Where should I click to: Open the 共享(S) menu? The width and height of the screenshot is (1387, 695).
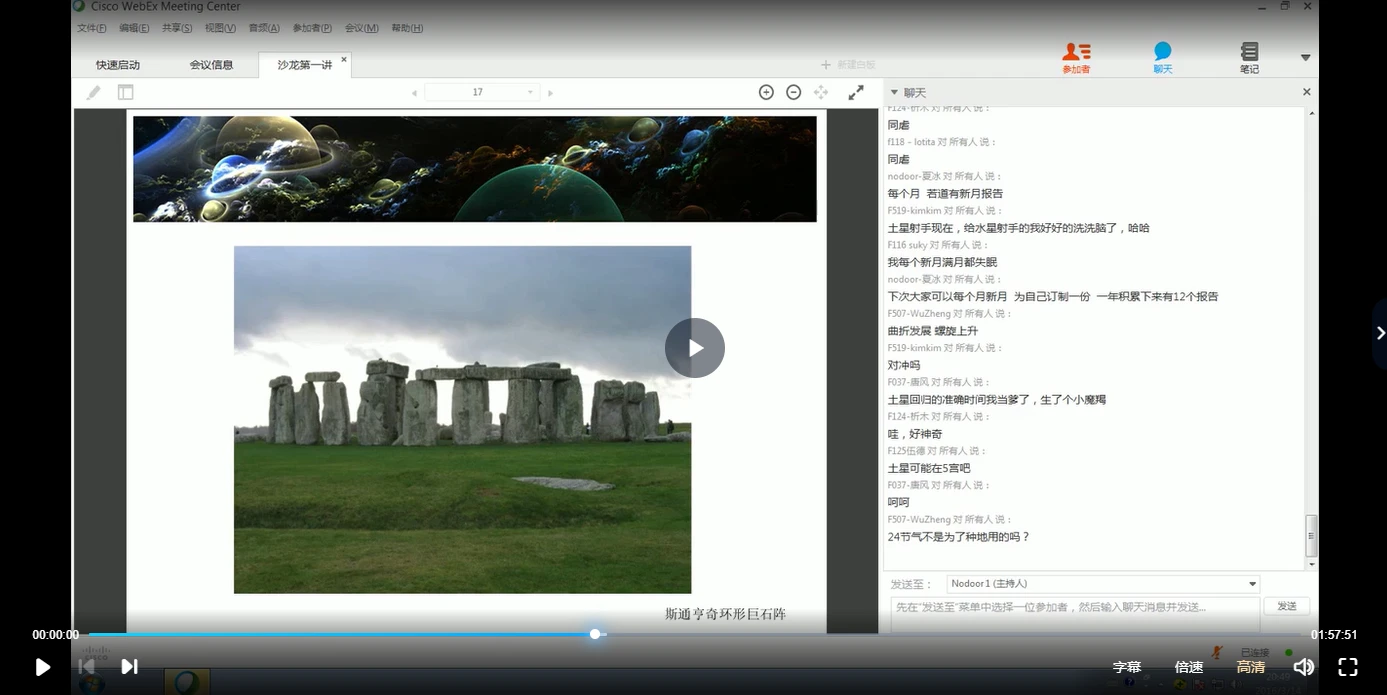coord(177,28)
